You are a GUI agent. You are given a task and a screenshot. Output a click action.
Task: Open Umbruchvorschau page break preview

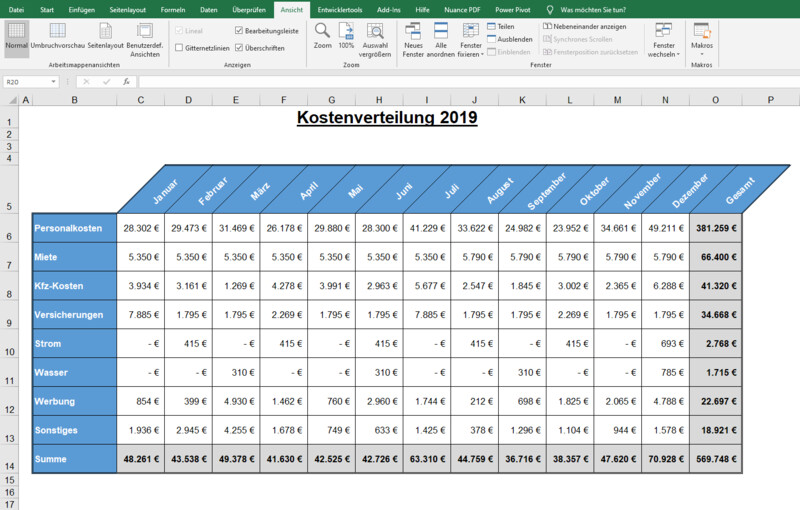58,36
